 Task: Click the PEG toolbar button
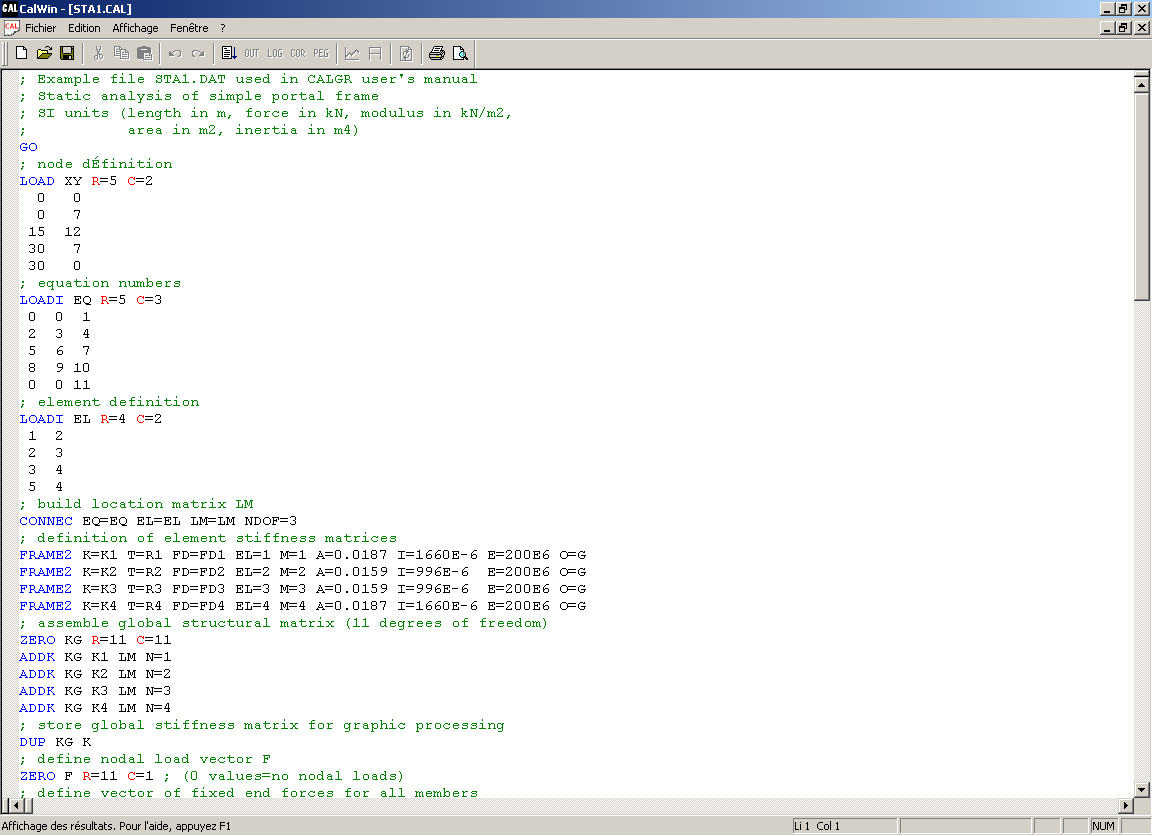coord(320,53)
